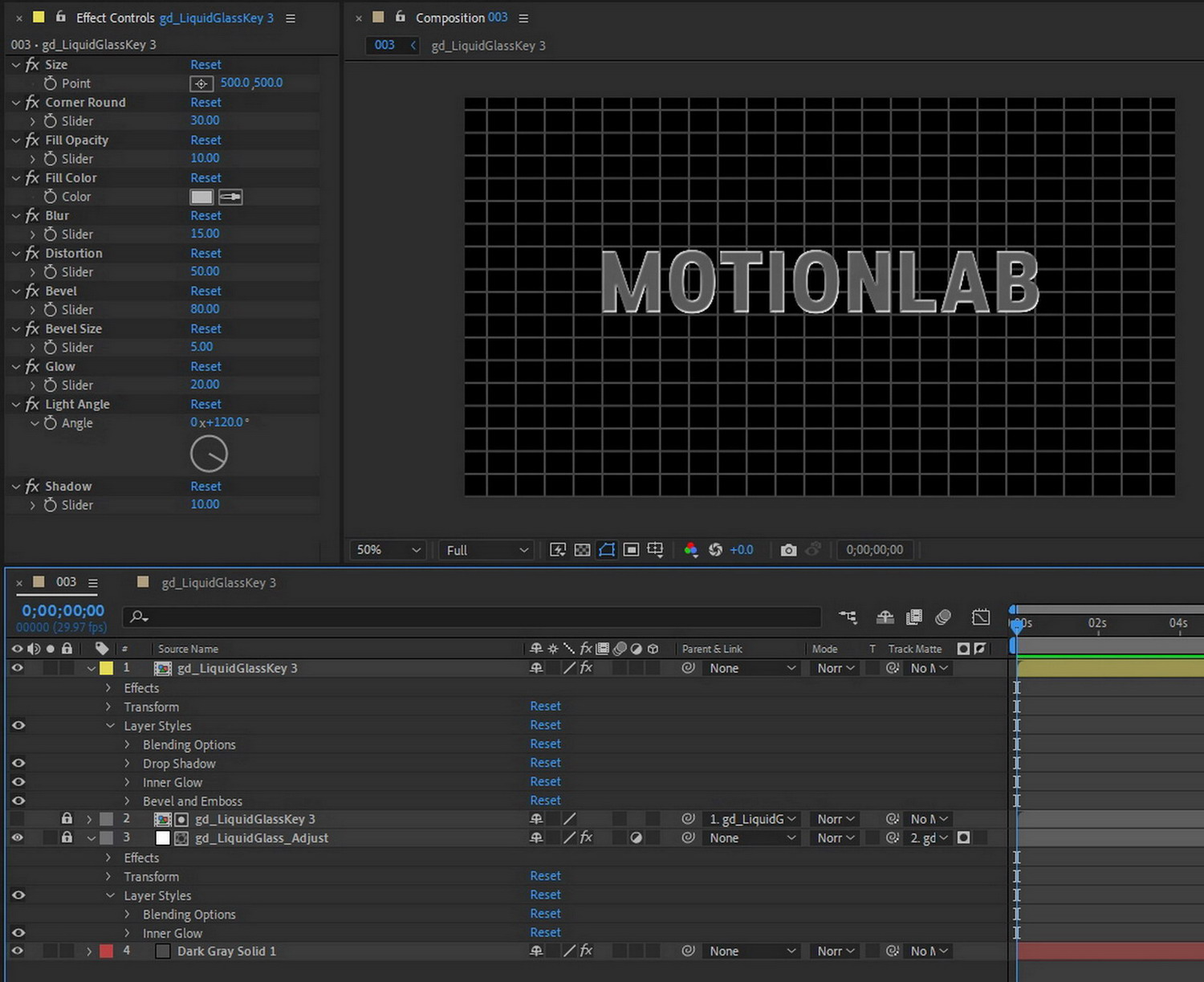
Task: Click the eyedropper next to Fill Color
Action: tap(230, 197)
